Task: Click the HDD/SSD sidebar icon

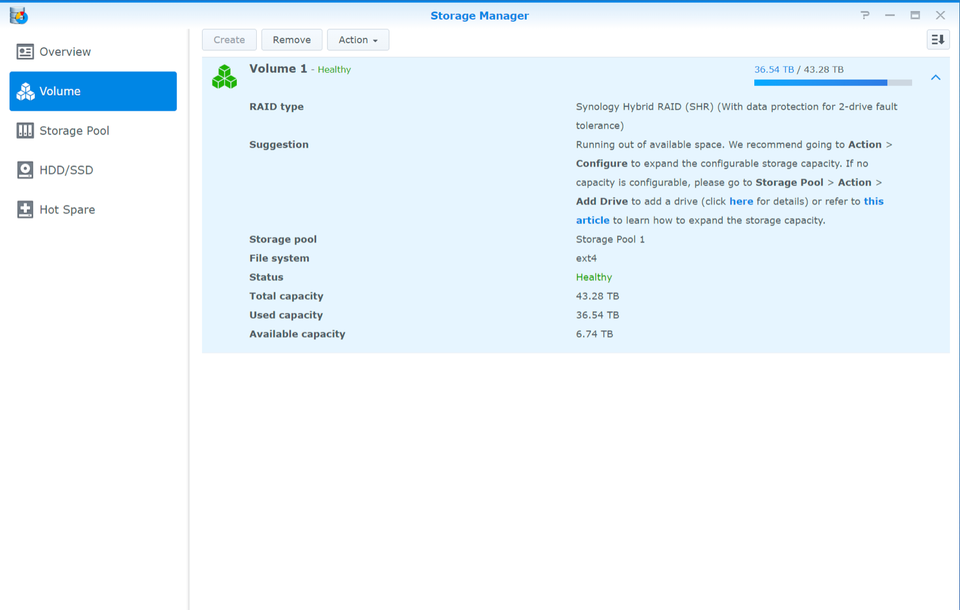Action: [25, 170]
